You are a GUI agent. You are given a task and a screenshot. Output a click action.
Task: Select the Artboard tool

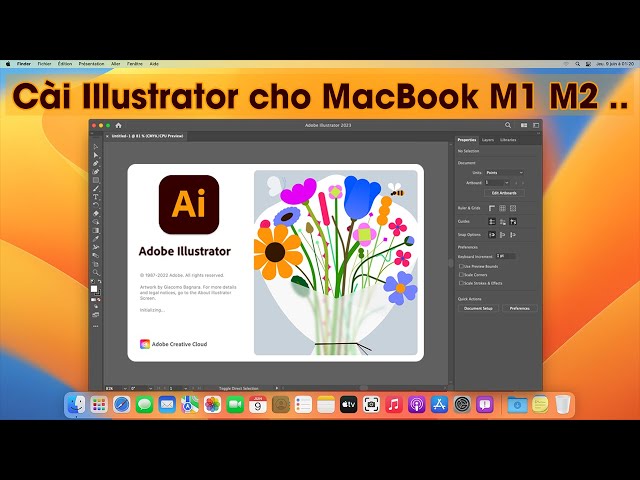96,264
